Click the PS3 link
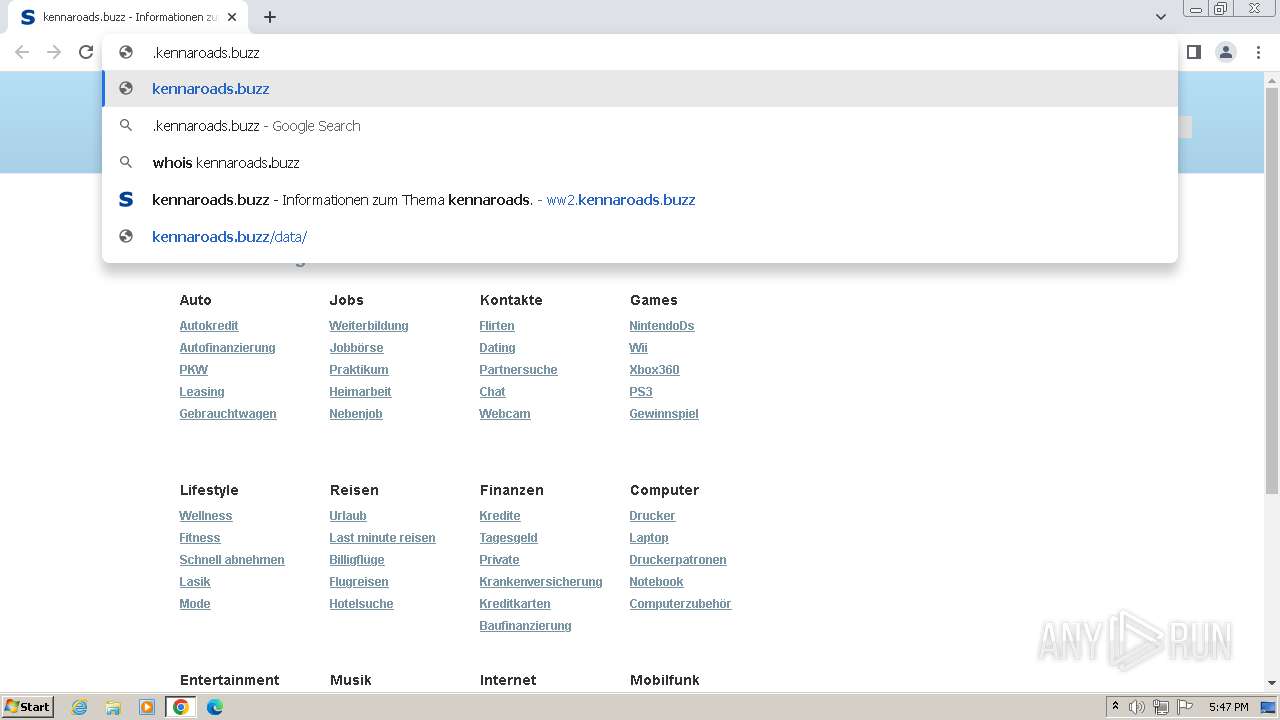The image size is (1280, 720). pos(640,392)
